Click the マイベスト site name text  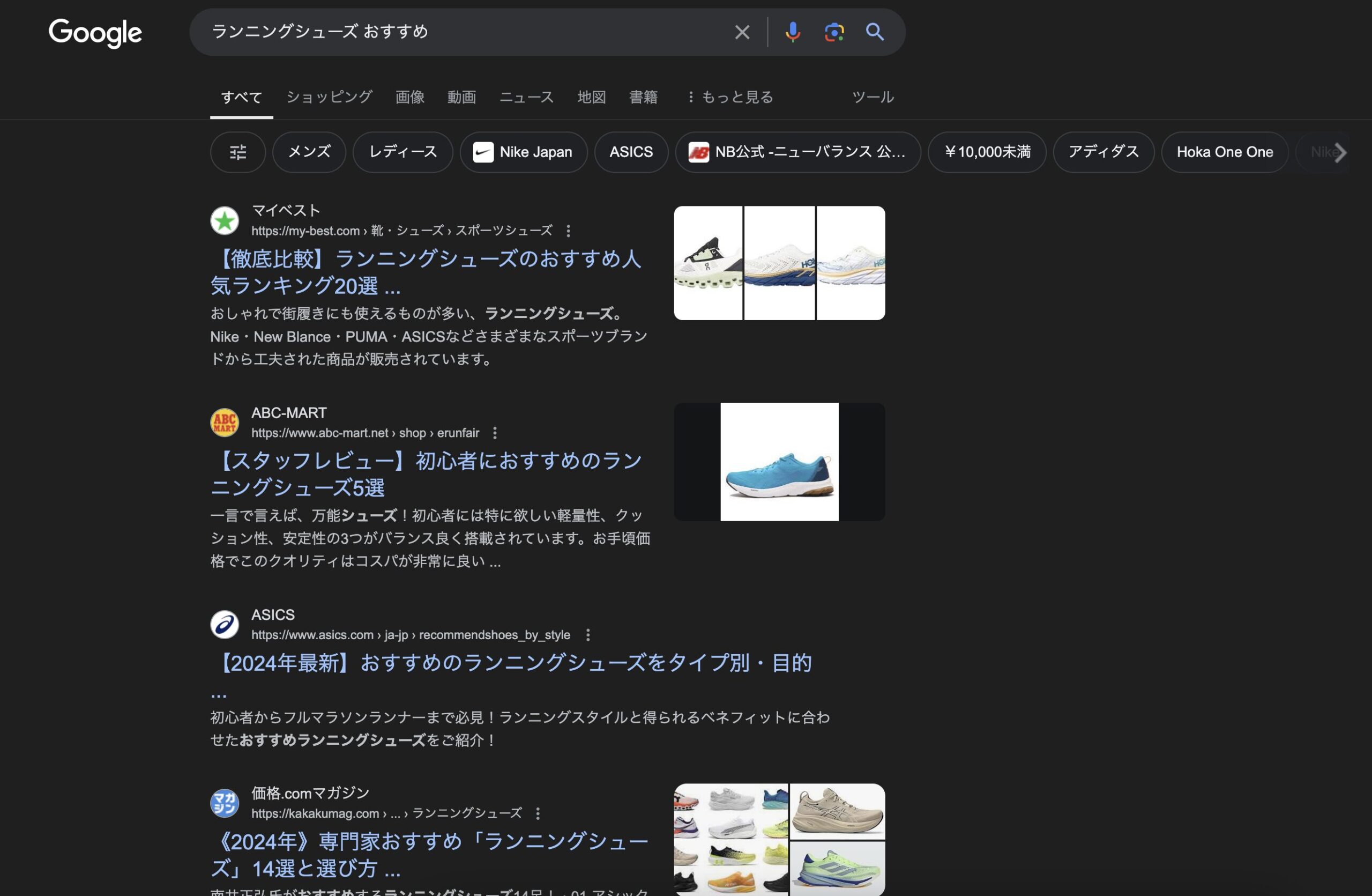[x=286, y=210]
